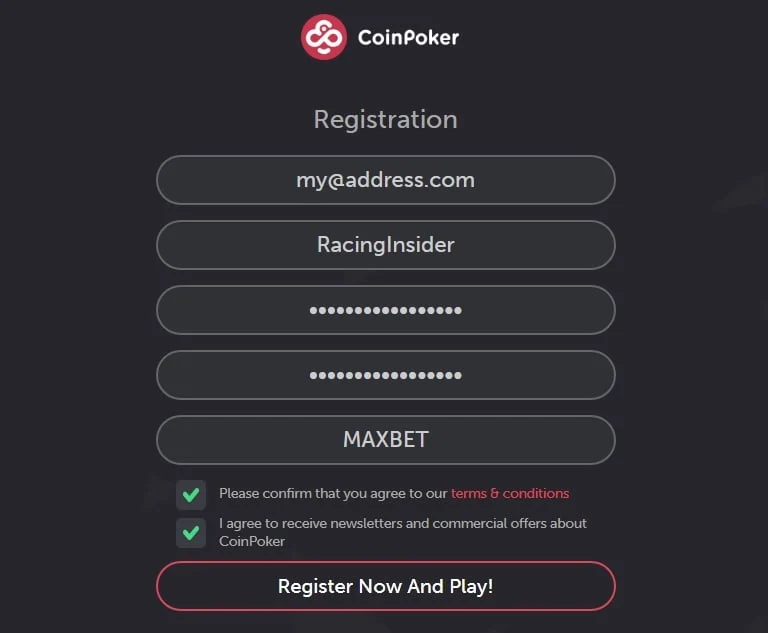The height and width of the screenshot is (633, 768).
Task: Click the Registration heading
Action: point(385,120)
